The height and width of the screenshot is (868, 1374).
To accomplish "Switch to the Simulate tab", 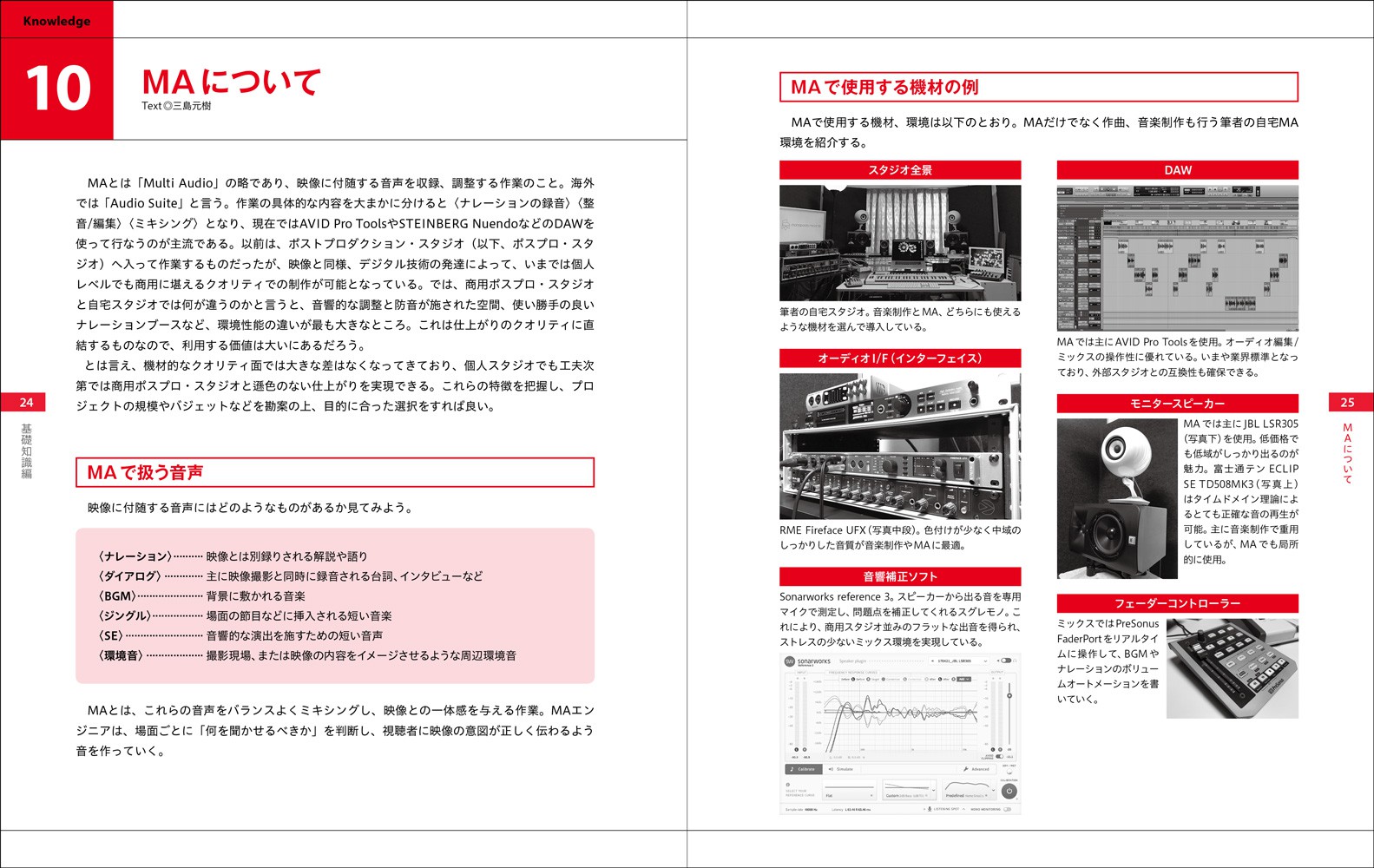I will pyautogui.click(x=842, y=769).
